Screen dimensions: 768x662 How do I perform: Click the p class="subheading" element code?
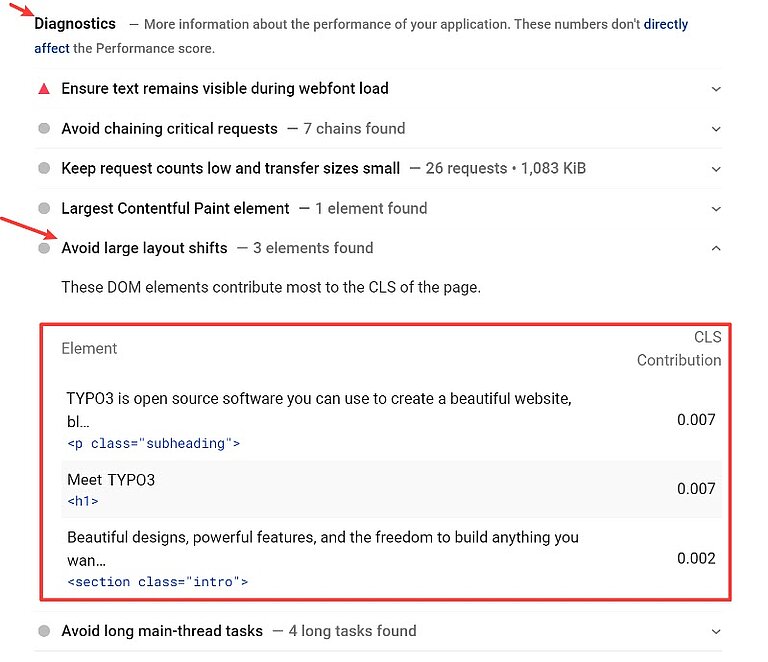click(x=154, y=443)
